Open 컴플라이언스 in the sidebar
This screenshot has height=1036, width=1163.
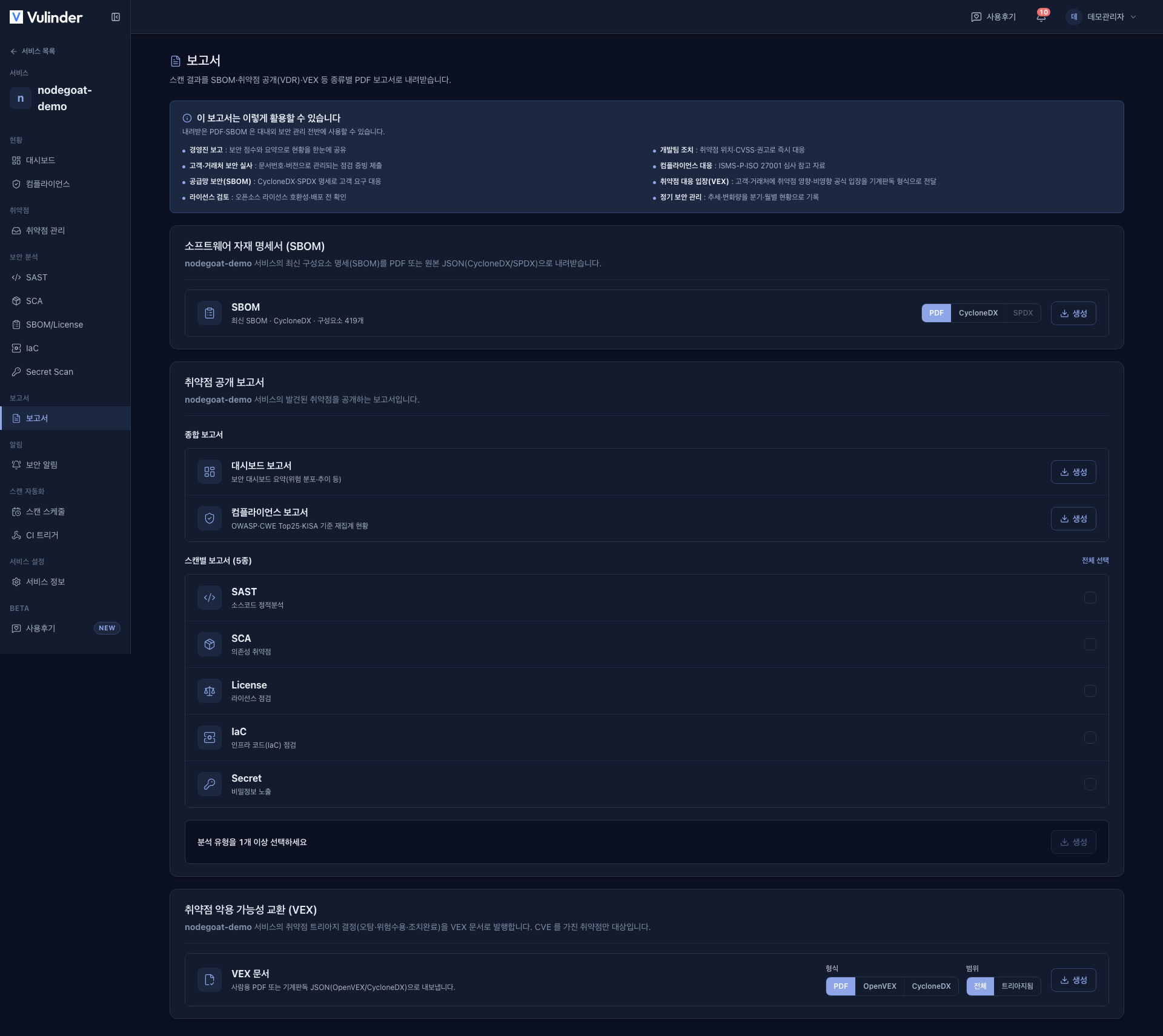point(65,184)
